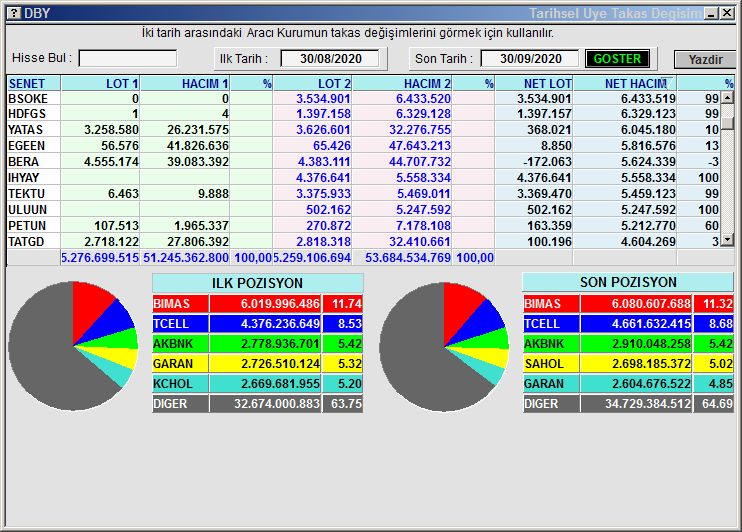Minimize the DBY window
Screen dimensions: 742x532
coord(711,13)
